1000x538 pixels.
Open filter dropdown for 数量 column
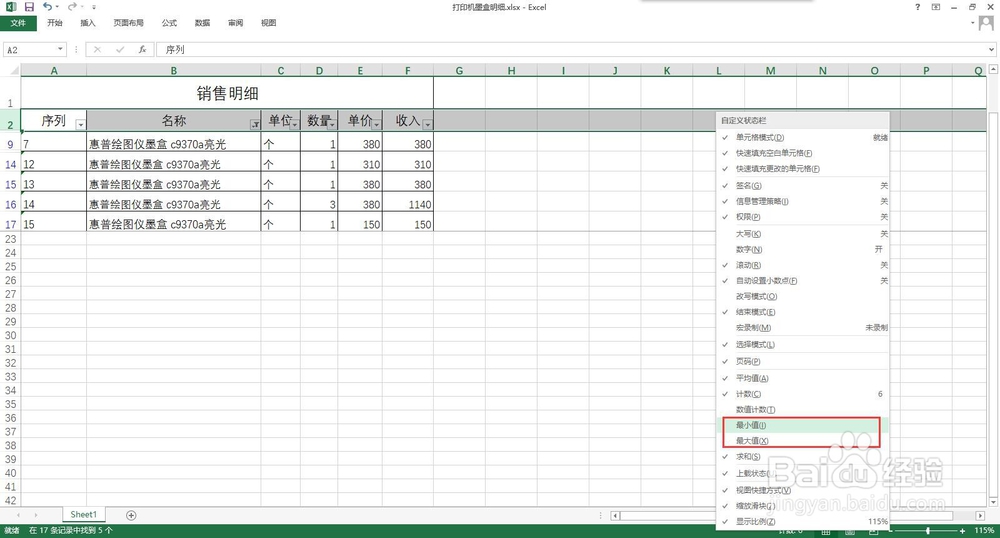click(332, 124)
